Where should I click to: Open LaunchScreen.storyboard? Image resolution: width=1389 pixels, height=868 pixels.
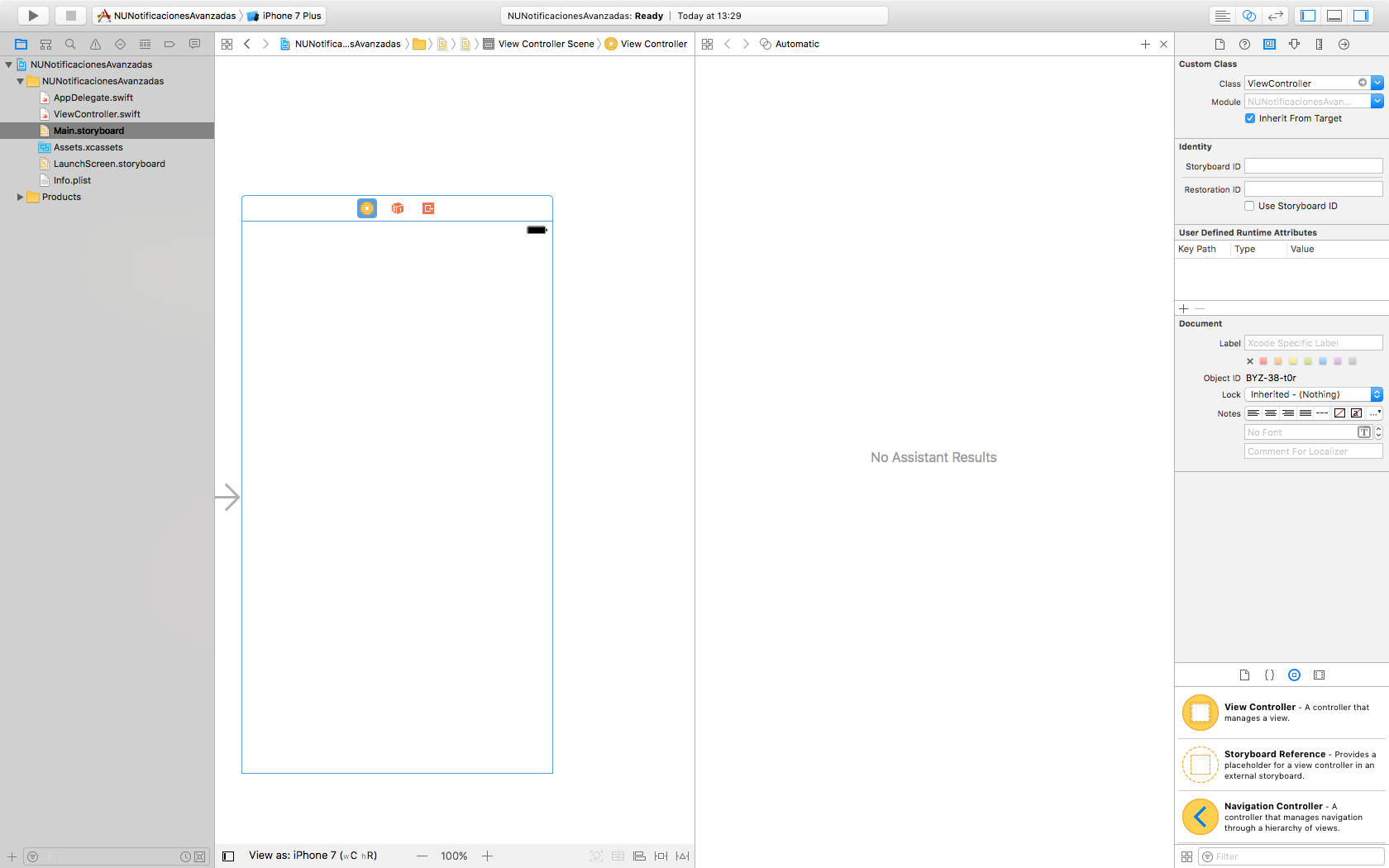109,164
